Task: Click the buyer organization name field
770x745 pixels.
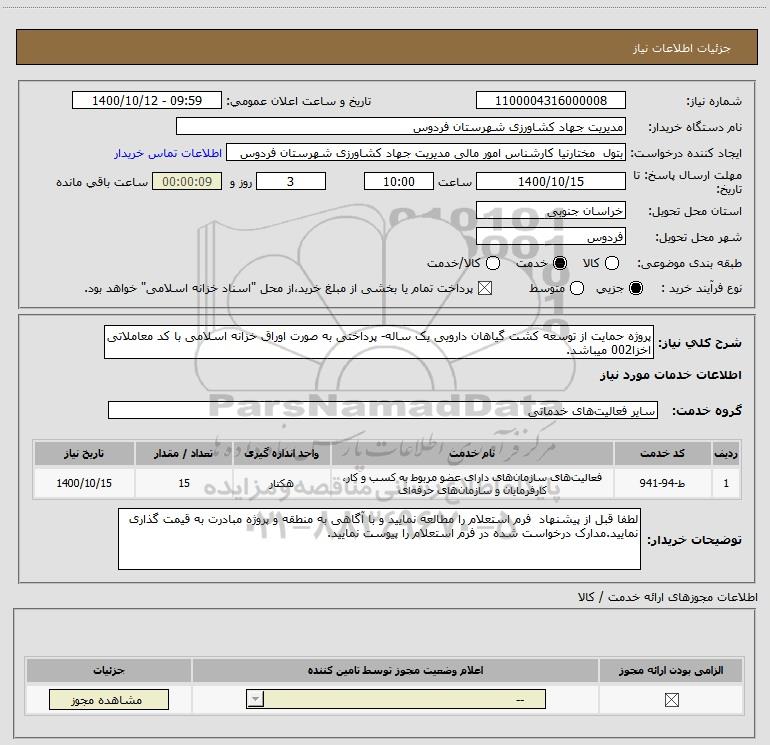Action: coord(401,126)
